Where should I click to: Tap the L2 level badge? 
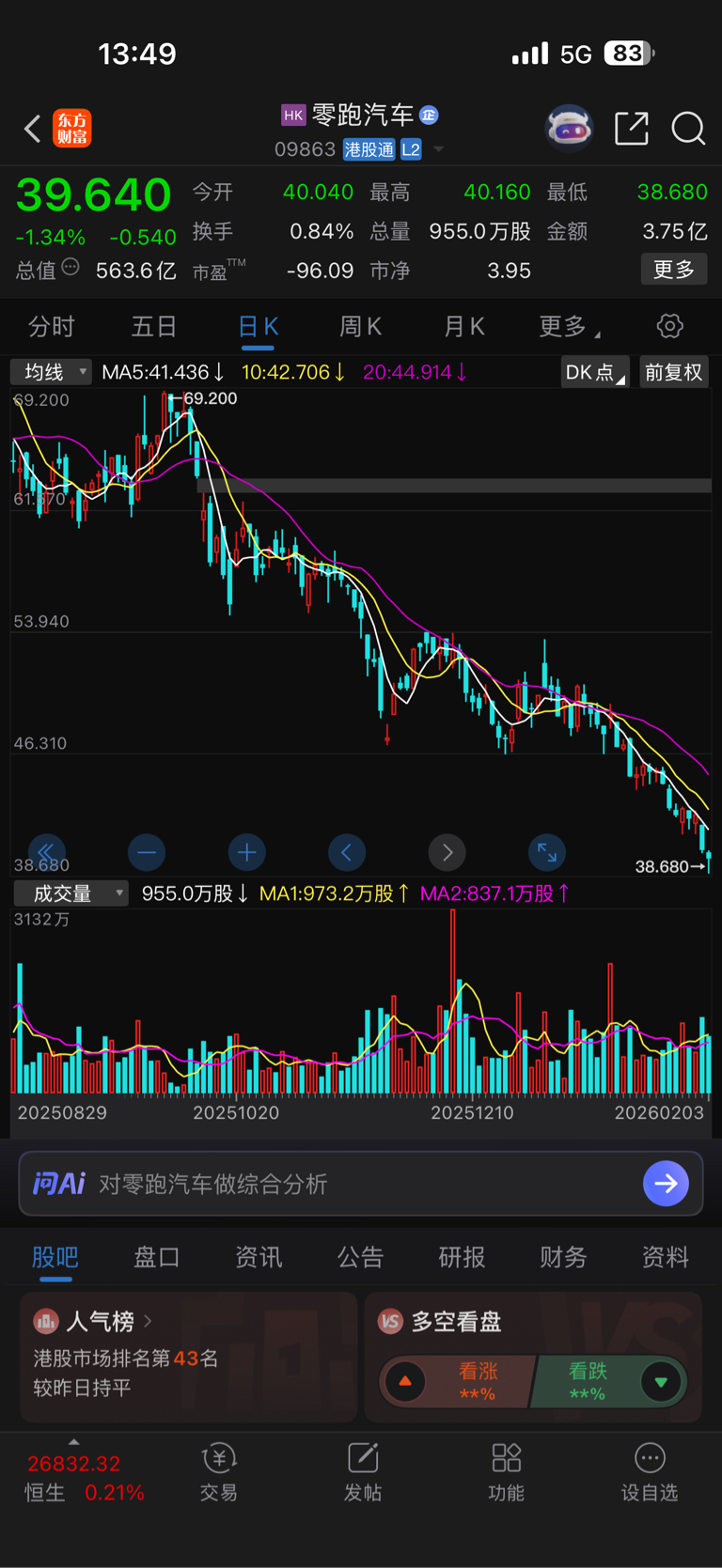pyautogui.click(x=411, y=149)
